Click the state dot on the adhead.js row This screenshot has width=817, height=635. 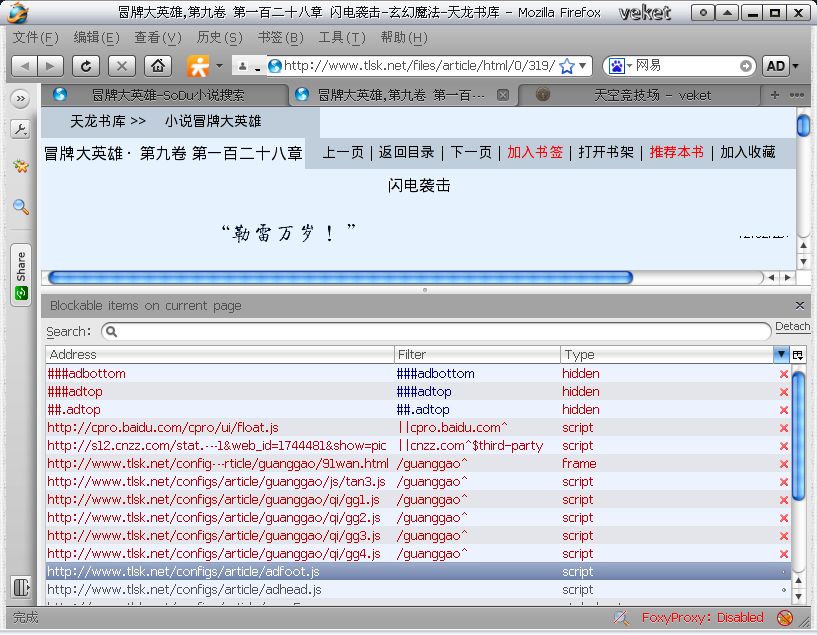pos(784,590)
